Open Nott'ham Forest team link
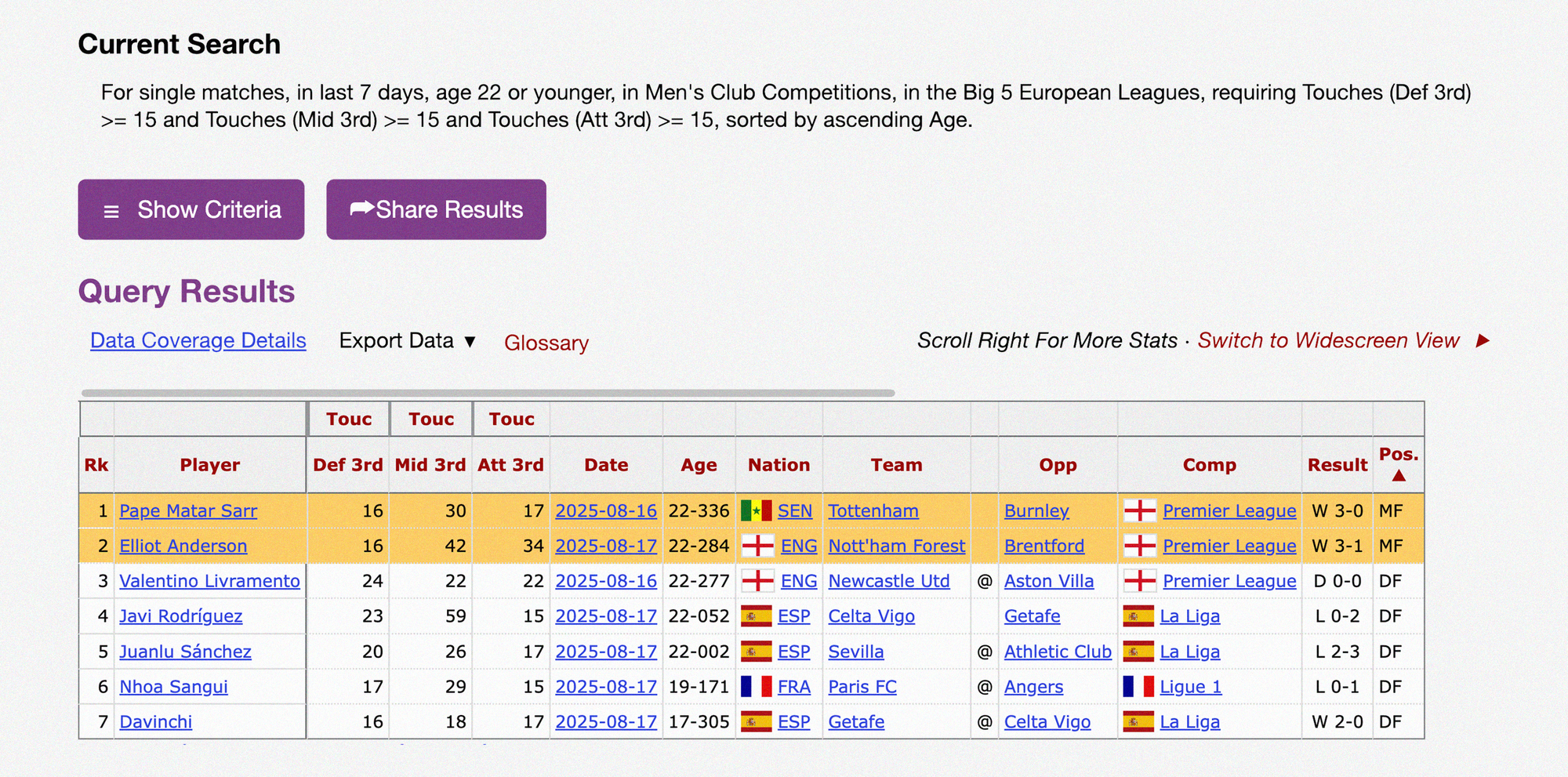The image size is (1568, 777). click(896, 546)
